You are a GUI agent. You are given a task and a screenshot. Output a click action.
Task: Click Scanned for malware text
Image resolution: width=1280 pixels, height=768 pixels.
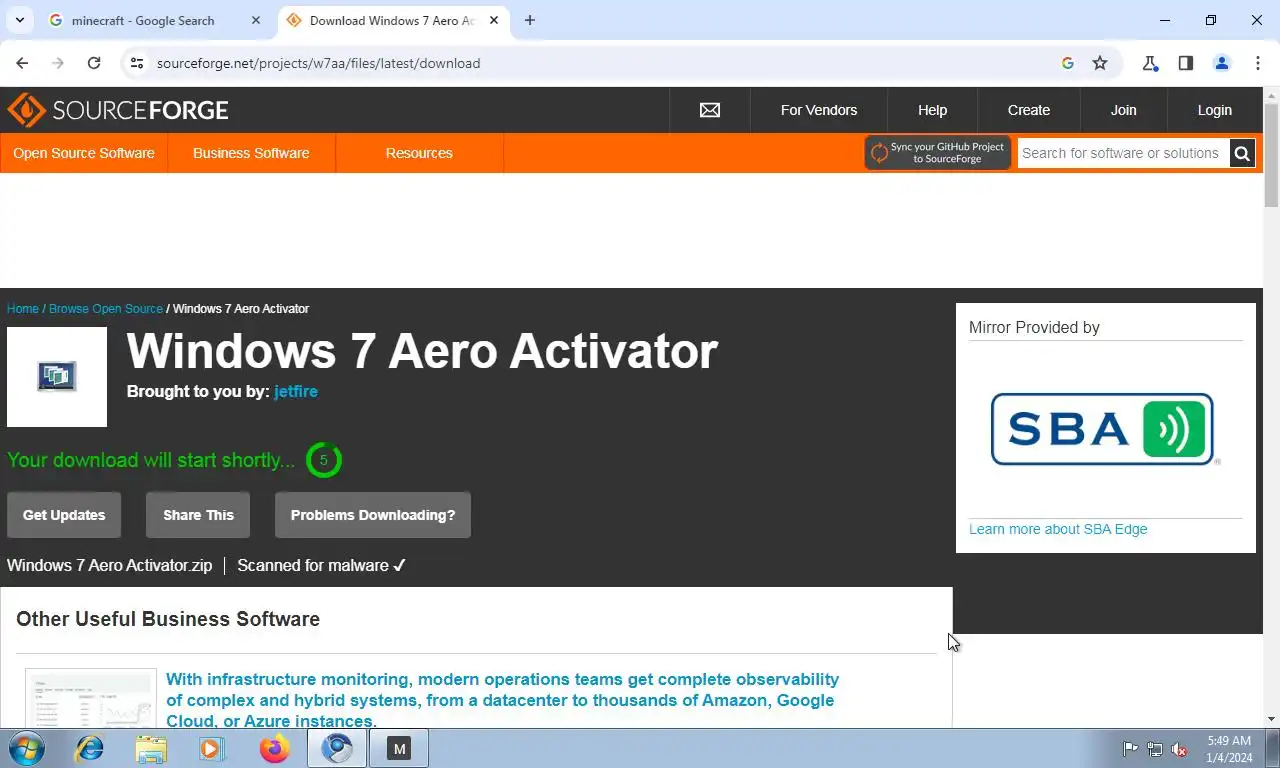[321, 565]
